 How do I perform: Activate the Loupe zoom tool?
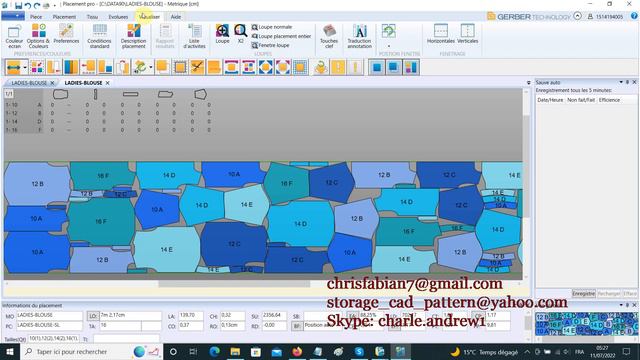[x=222, y=34]
